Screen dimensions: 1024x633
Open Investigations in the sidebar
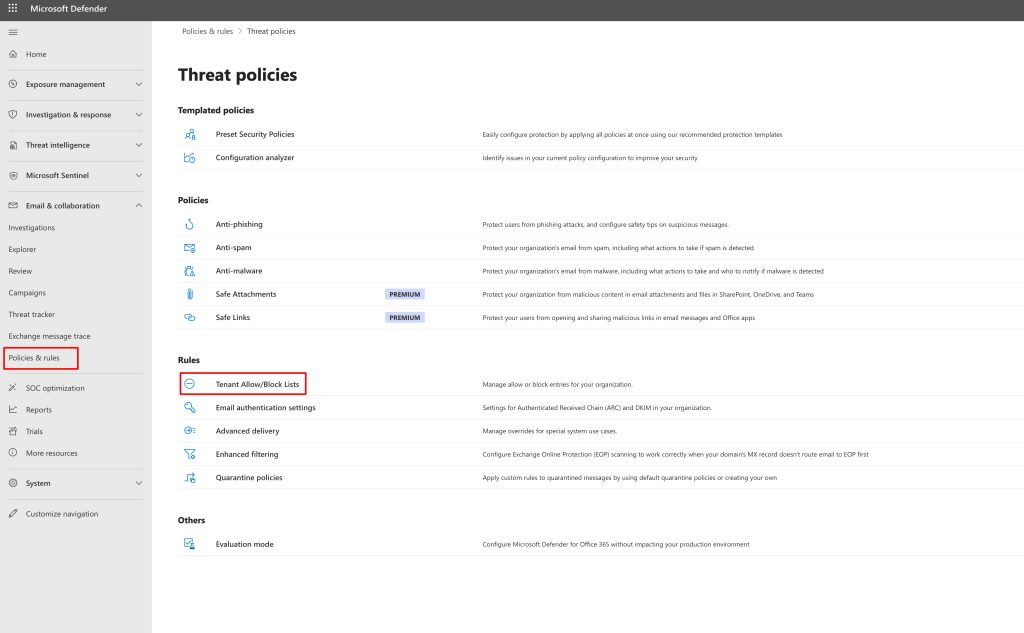(31, 228)
